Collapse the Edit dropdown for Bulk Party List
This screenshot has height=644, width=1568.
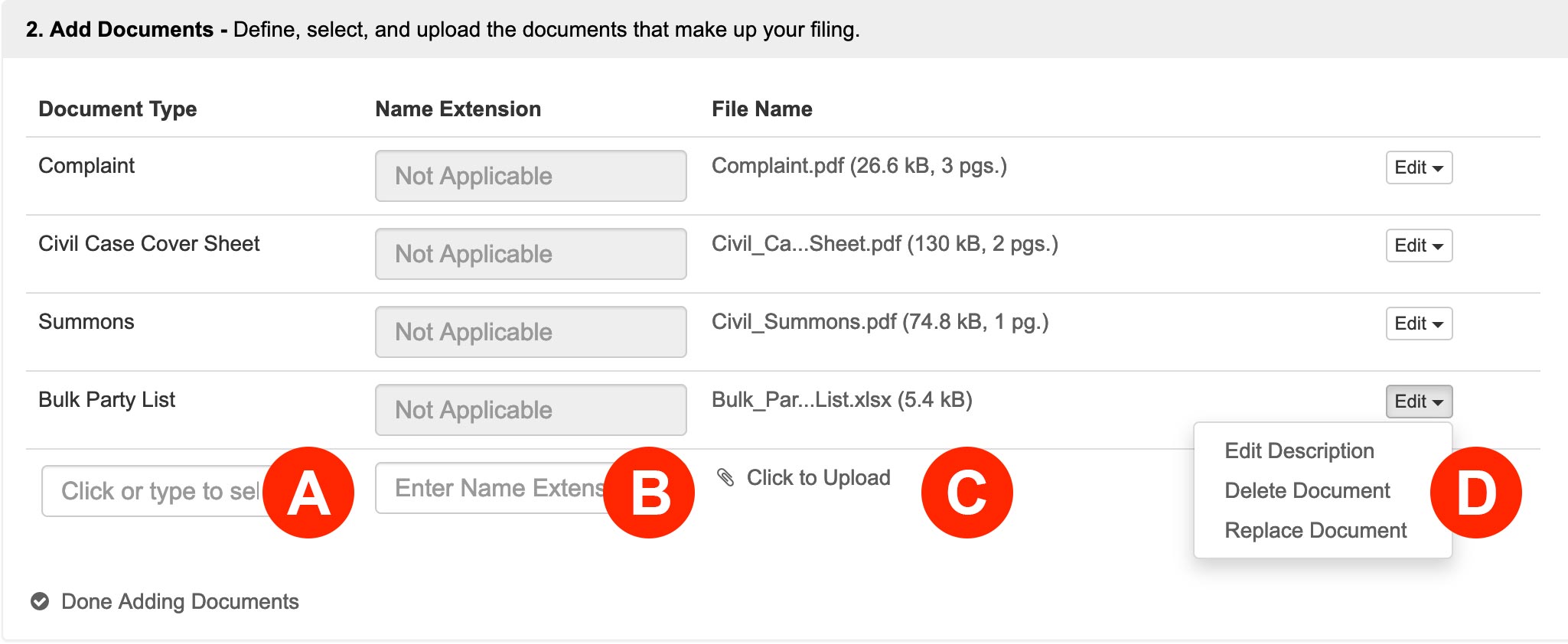pos(1419,402)
